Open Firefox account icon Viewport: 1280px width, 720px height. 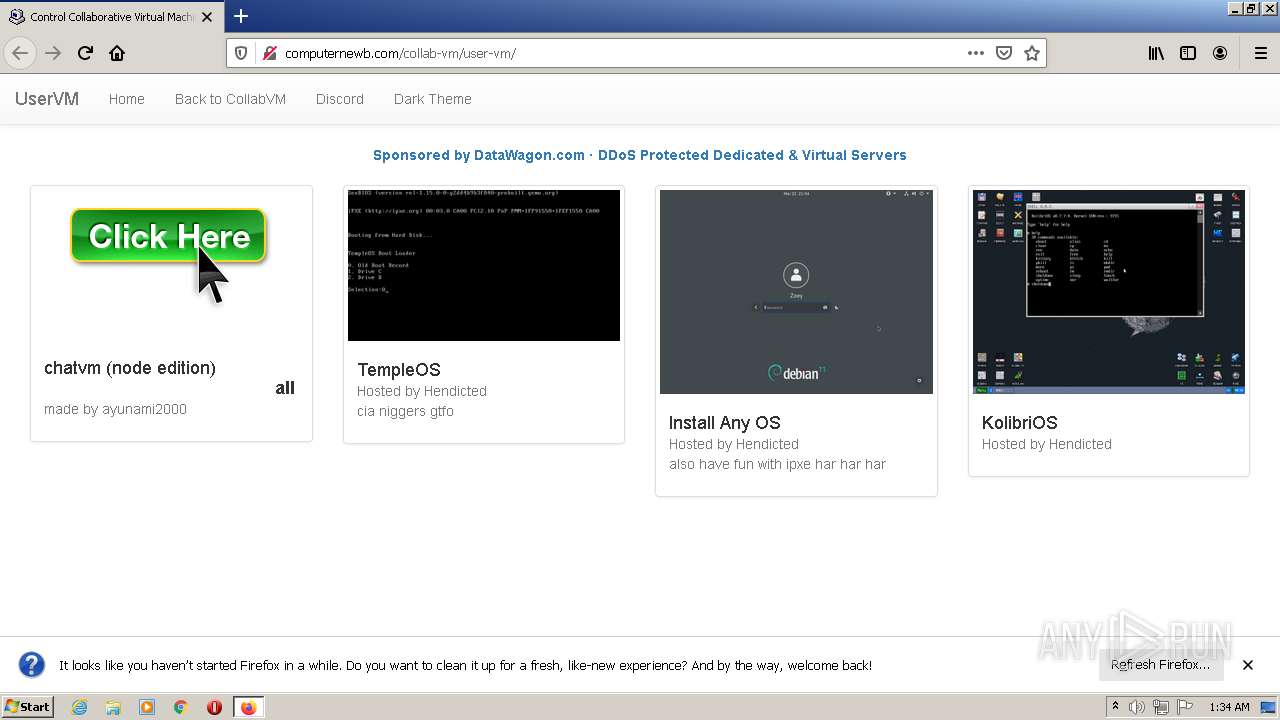1220,53
